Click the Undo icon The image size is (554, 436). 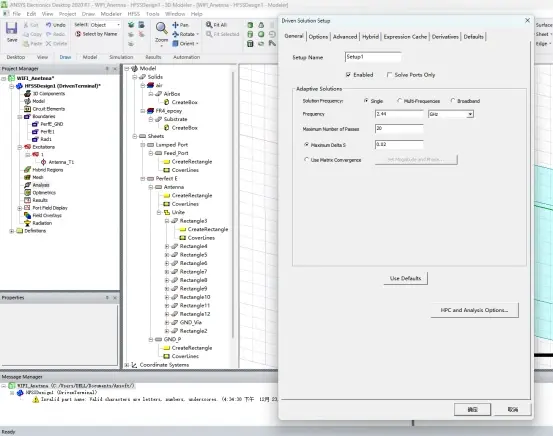coord(48,25)
